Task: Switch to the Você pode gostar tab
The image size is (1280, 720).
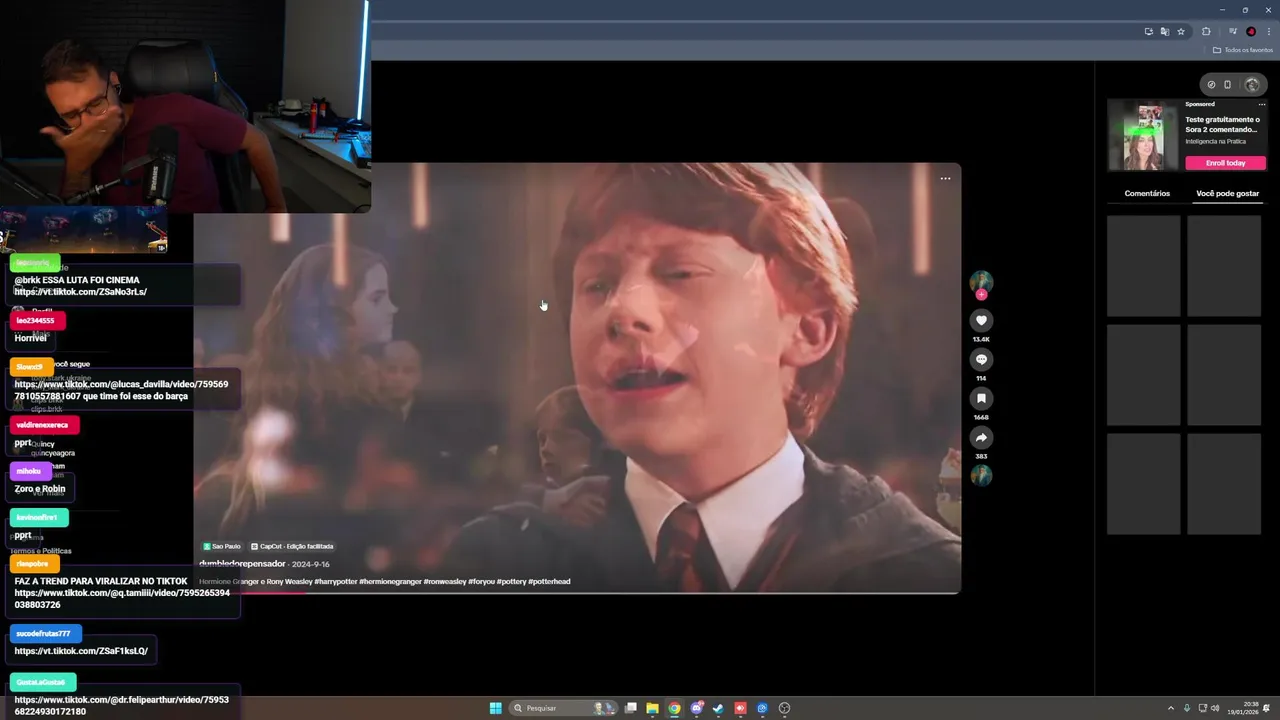Action: pyautogui.click(x=1227, y=193)
